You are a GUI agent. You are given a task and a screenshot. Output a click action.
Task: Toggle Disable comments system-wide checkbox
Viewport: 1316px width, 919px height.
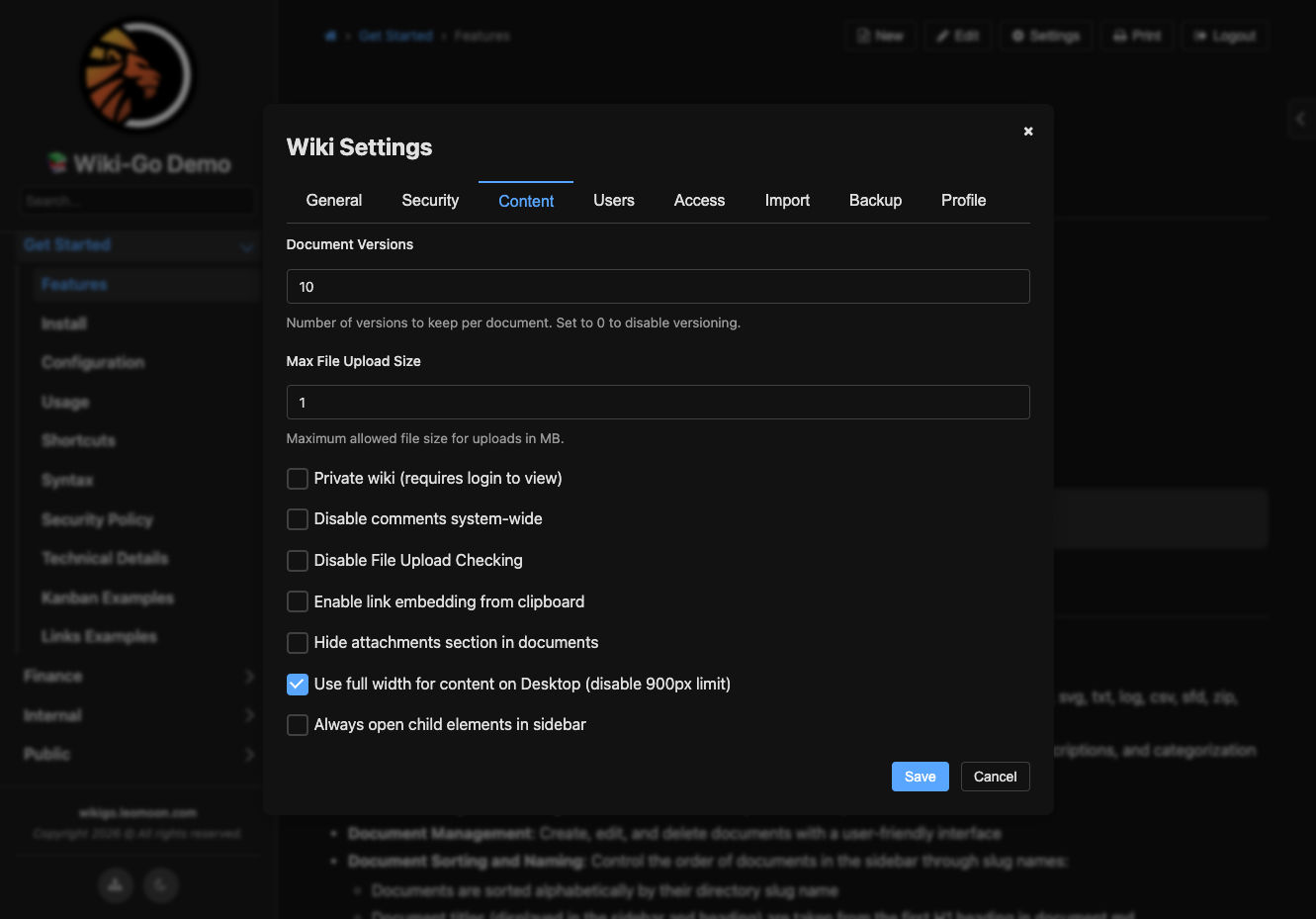(297, 519)
